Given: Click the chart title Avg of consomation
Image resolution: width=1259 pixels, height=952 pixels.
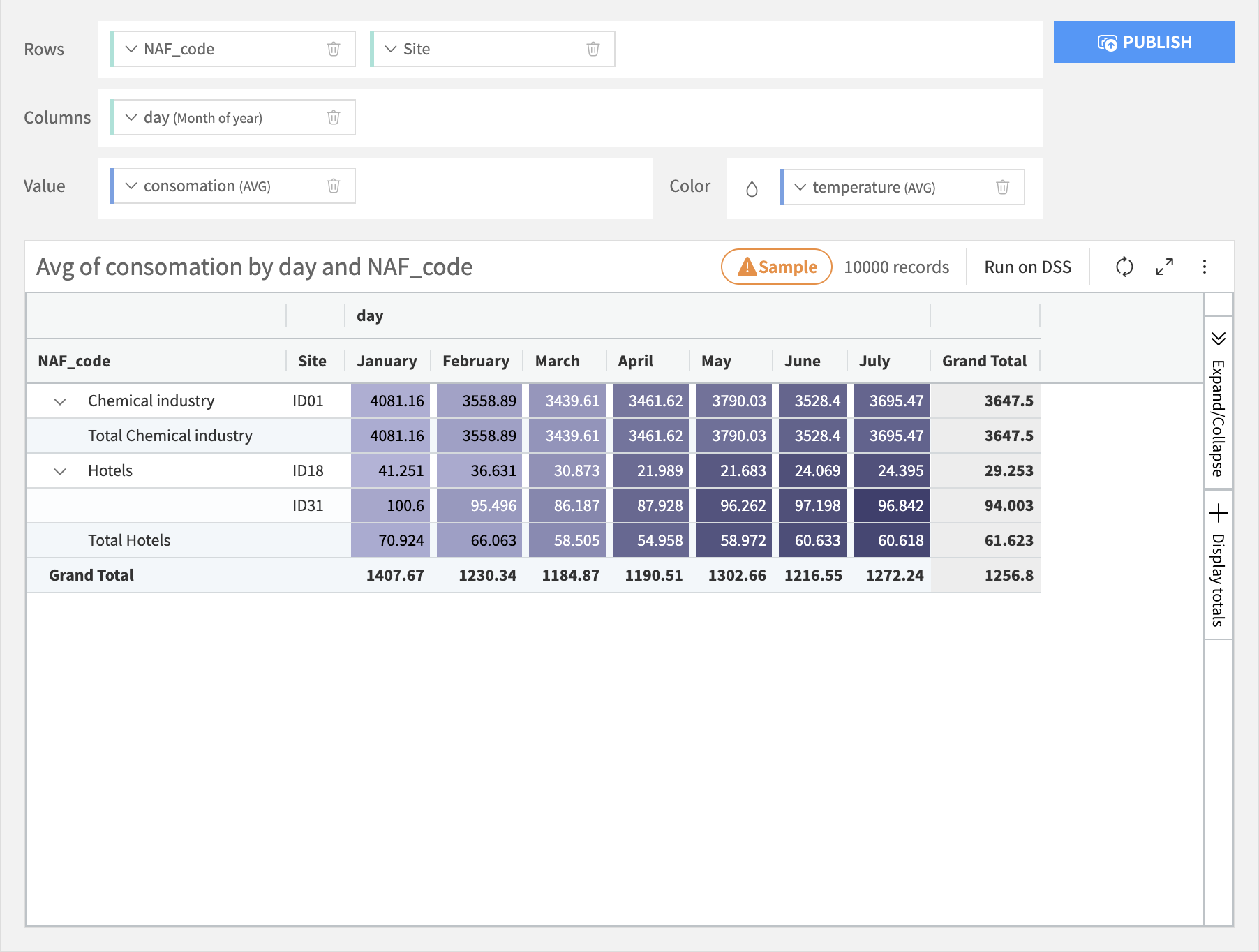Looking at the screenshot, I should (254, 267).
